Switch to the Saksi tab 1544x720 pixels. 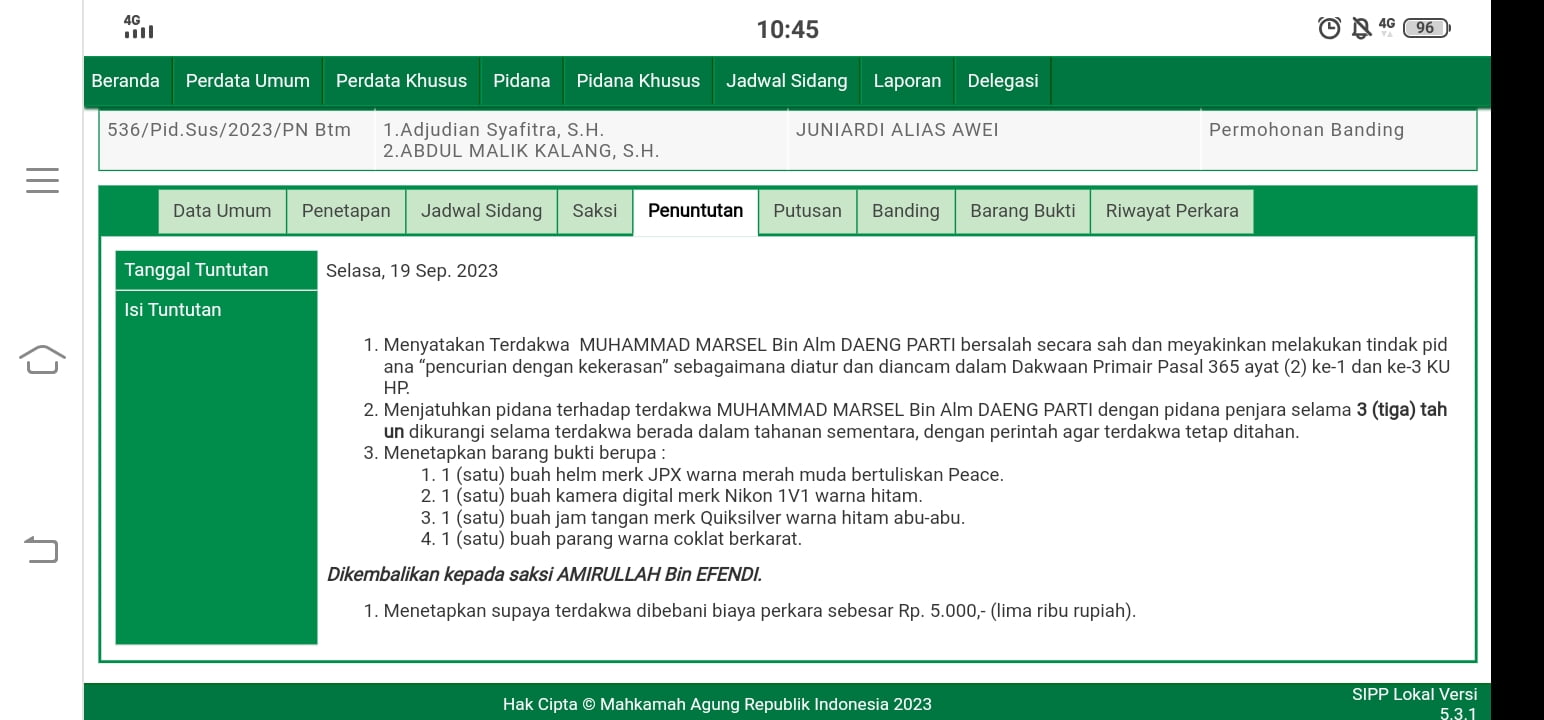pos(594,211)
